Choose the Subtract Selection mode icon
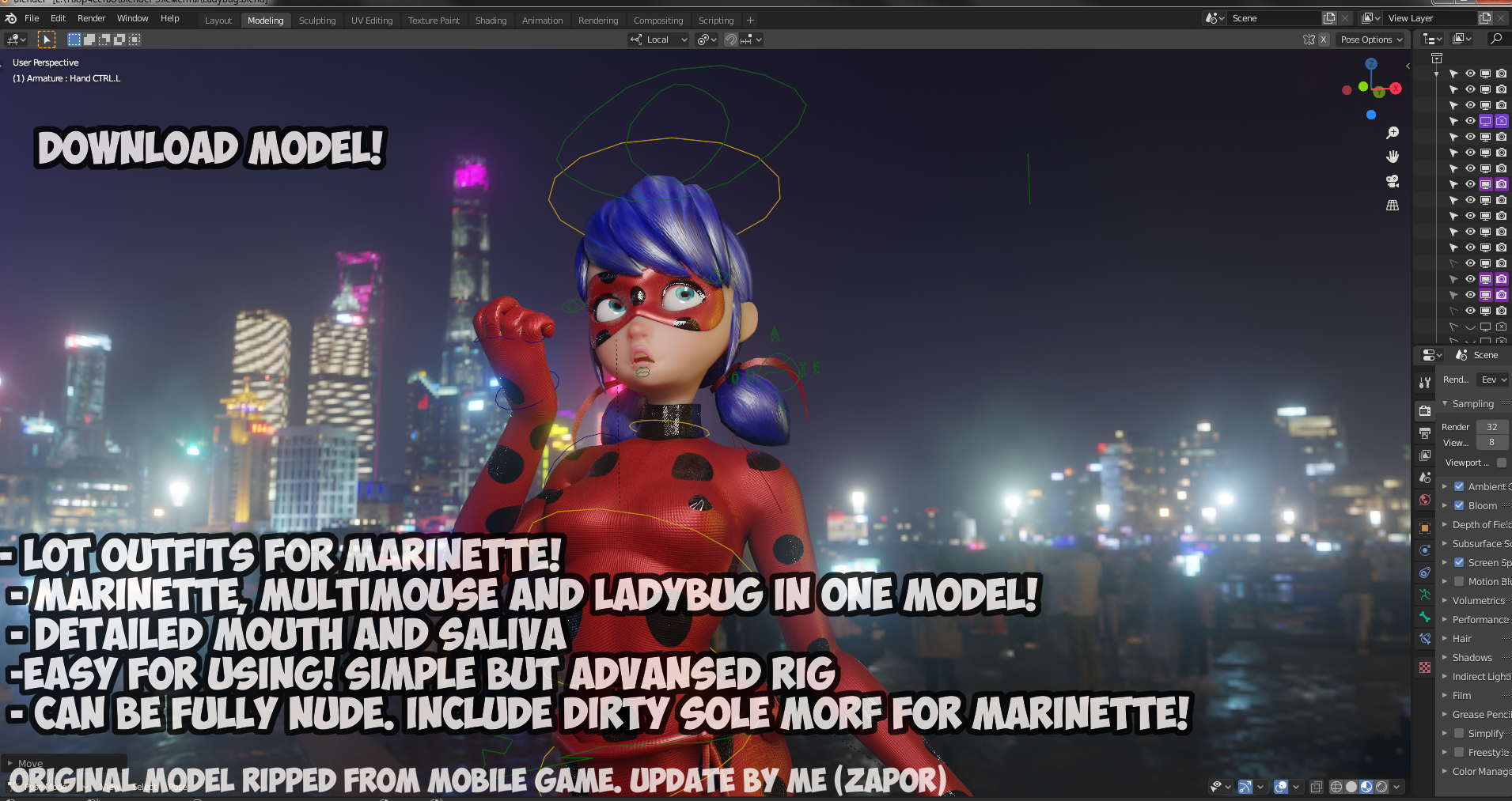Image resolution: width=1512 pixels, height=801 pixels. click(104, 40)
